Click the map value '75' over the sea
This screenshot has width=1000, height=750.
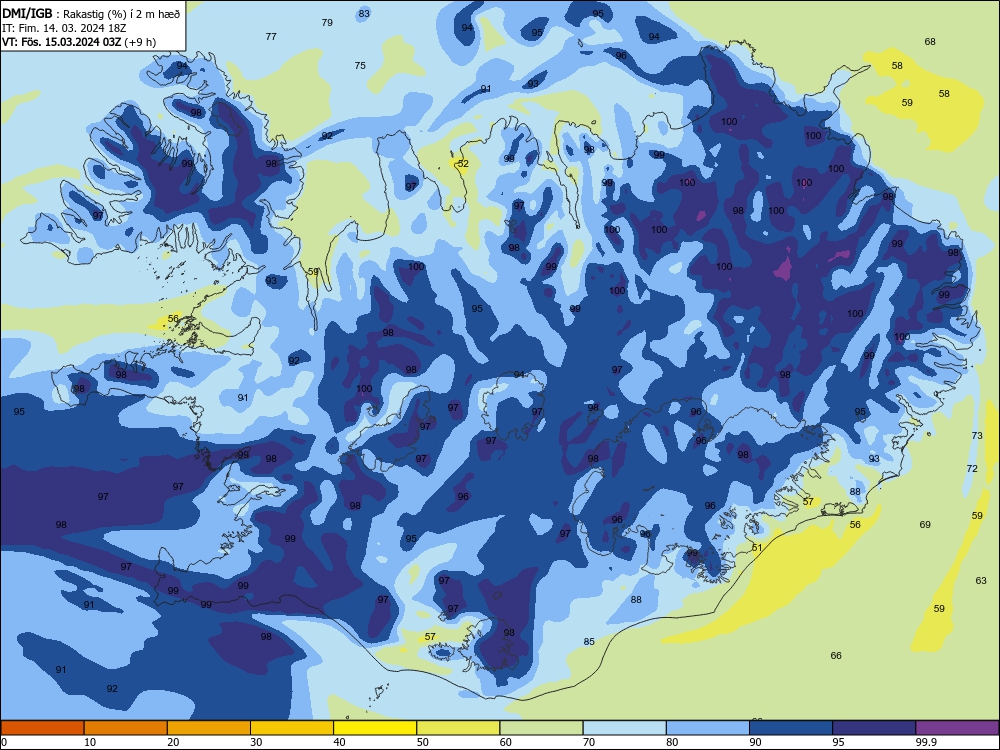pyautogui.click(x=360, y=65)
